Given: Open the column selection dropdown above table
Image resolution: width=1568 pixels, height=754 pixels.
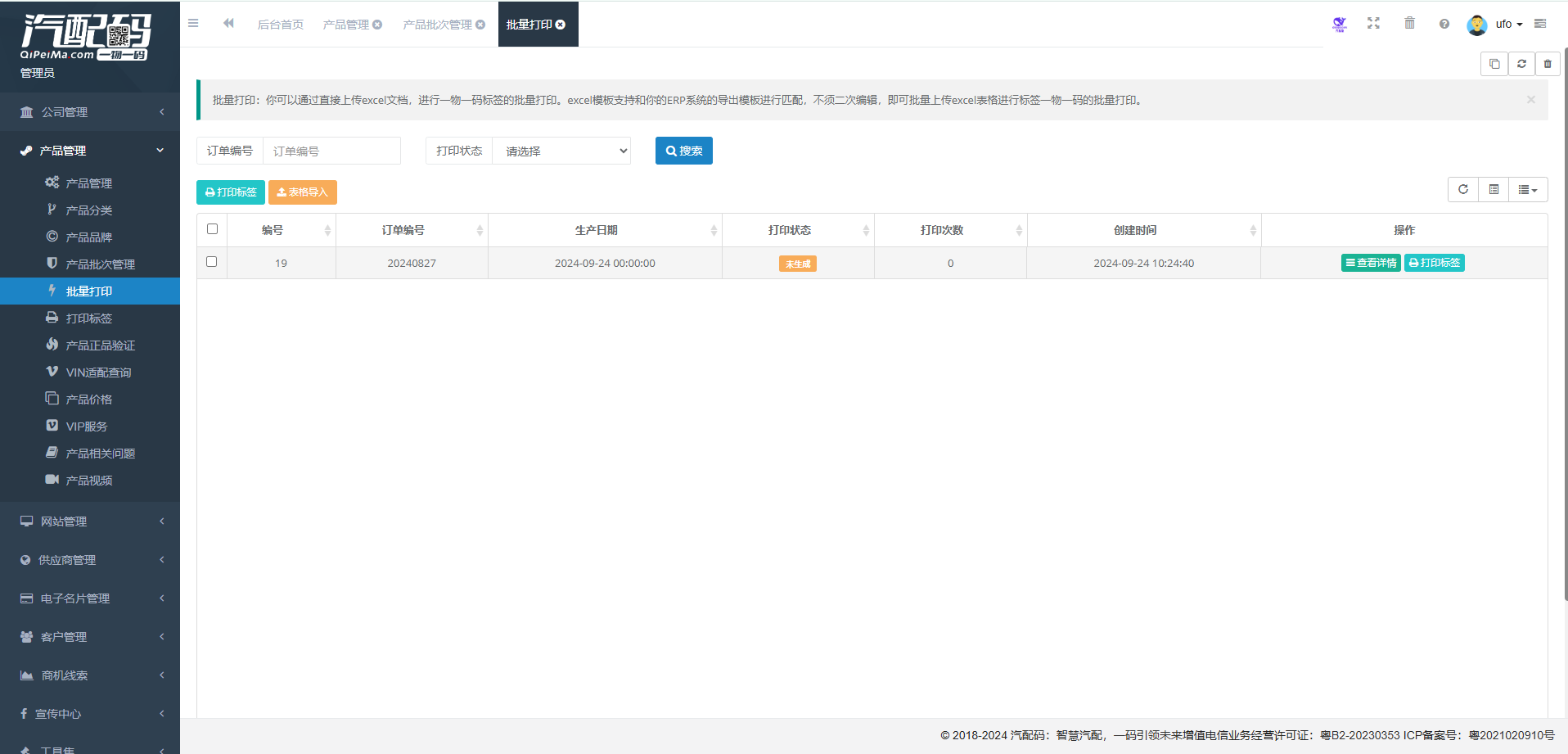Looking at the screenshot, I should pos(1527,190).
